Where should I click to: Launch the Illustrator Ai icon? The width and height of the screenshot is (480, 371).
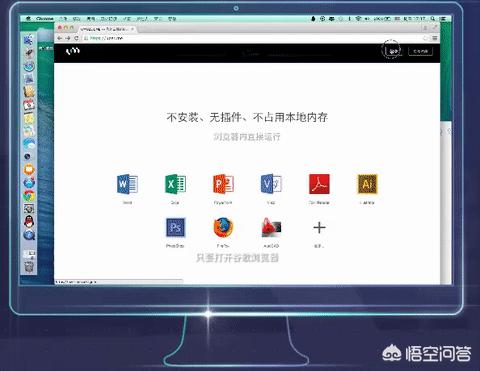click(x=367, y=184)
